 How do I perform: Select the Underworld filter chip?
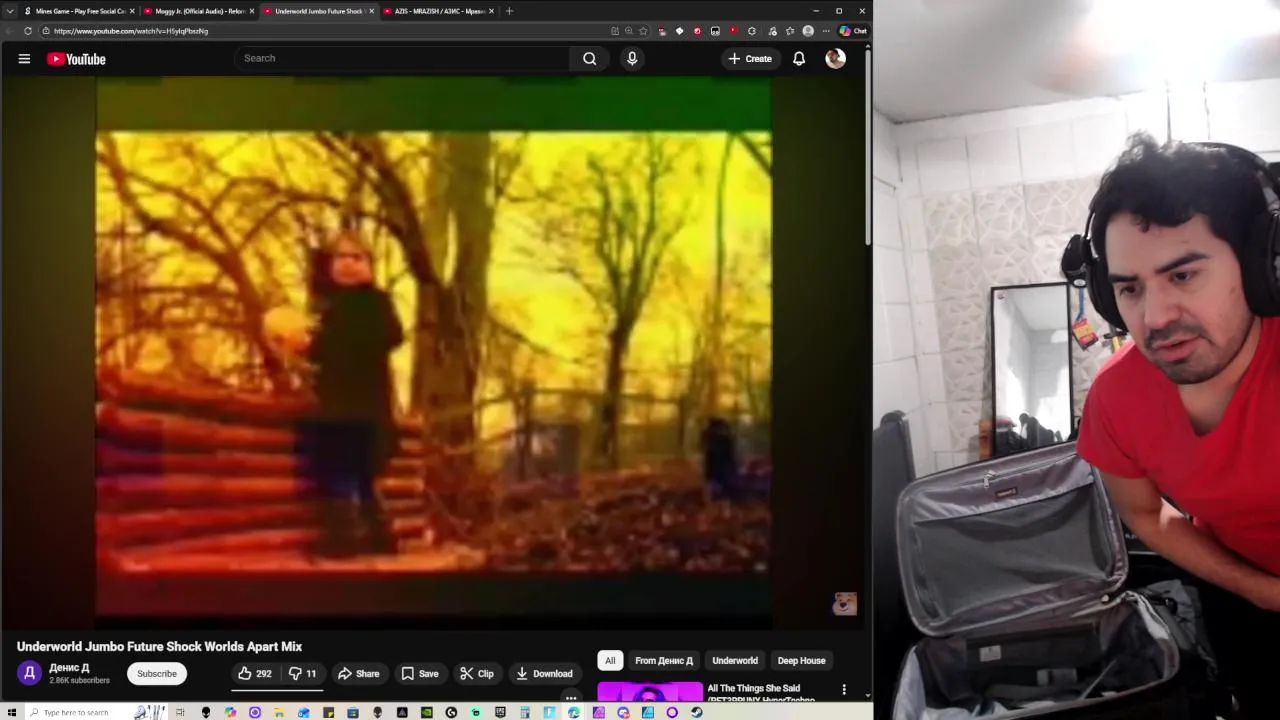pyautogui.click(x=735, y=661)
